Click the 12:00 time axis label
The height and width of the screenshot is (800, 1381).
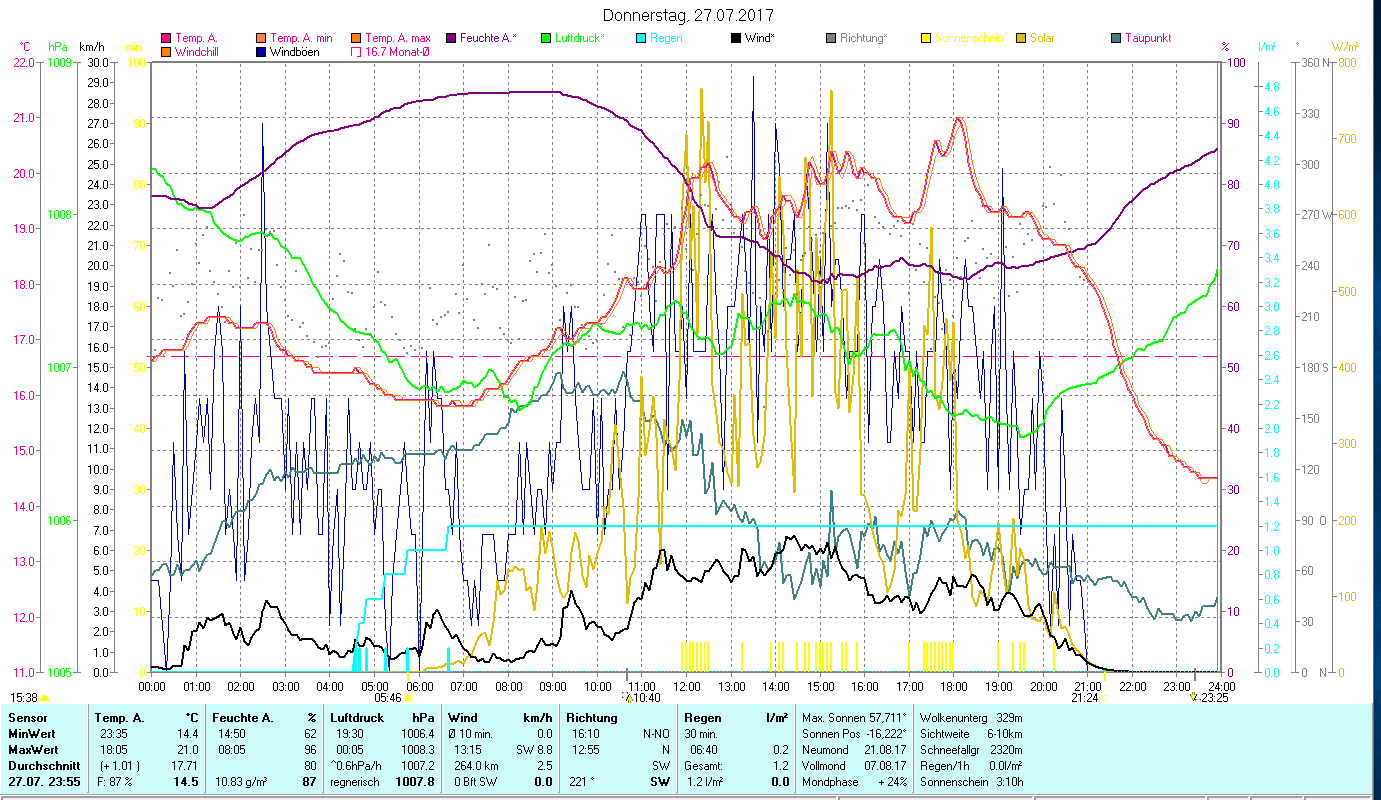click(x=687, y=687)
